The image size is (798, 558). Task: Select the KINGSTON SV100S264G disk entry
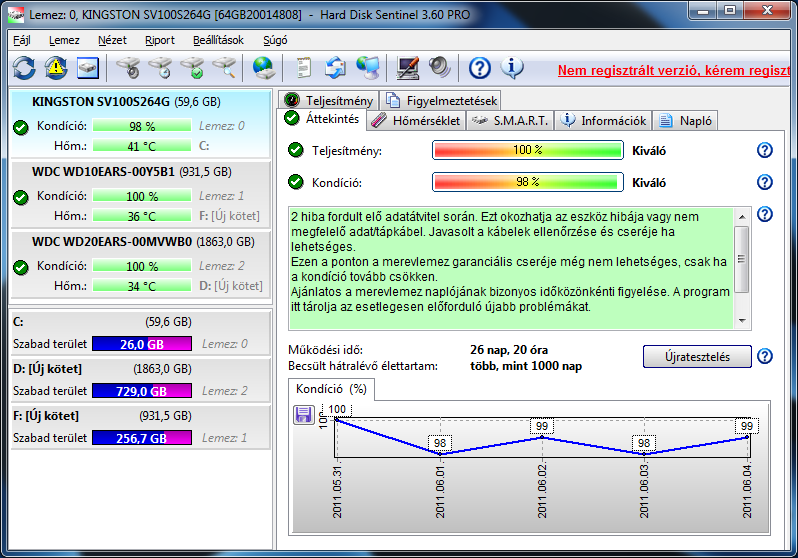(140, 124)
